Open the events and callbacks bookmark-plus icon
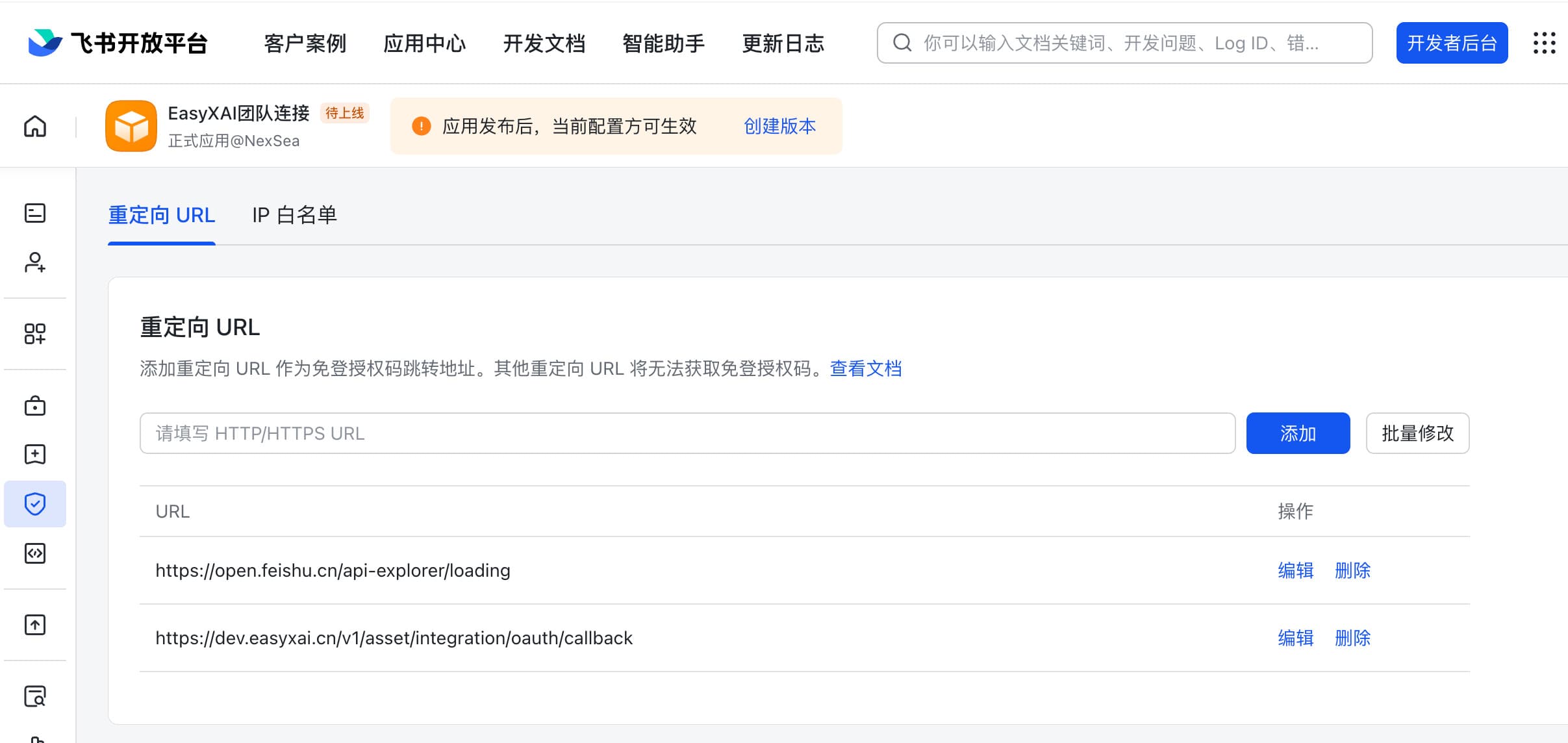Image resolution: width=1568 pixels, height=743 pixels. point(35,454)
